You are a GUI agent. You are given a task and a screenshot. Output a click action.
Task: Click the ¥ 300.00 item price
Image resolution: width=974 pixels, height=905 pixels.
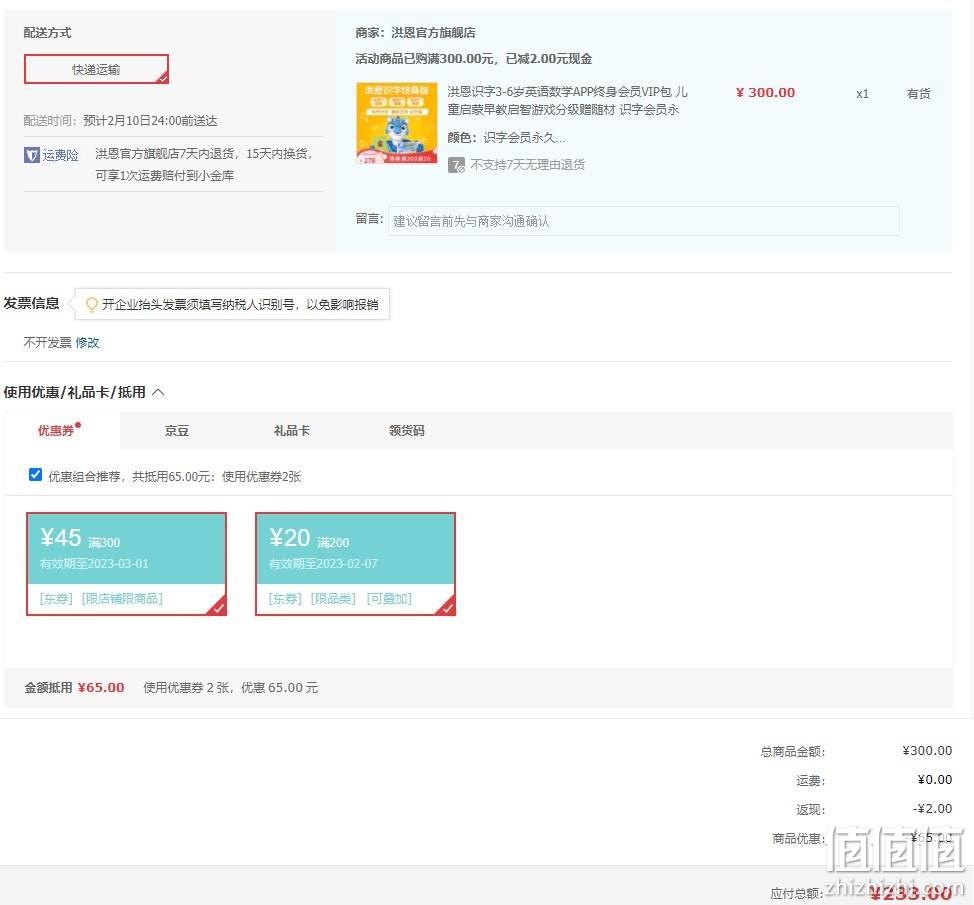[x=765, y=93]
